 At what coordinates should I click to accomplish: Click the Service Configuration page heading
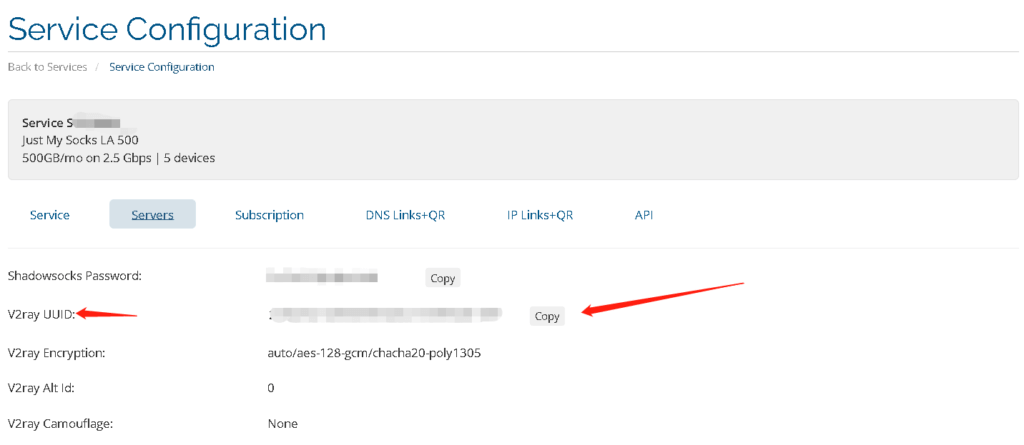pyautogui.click(x=167, y=29)
